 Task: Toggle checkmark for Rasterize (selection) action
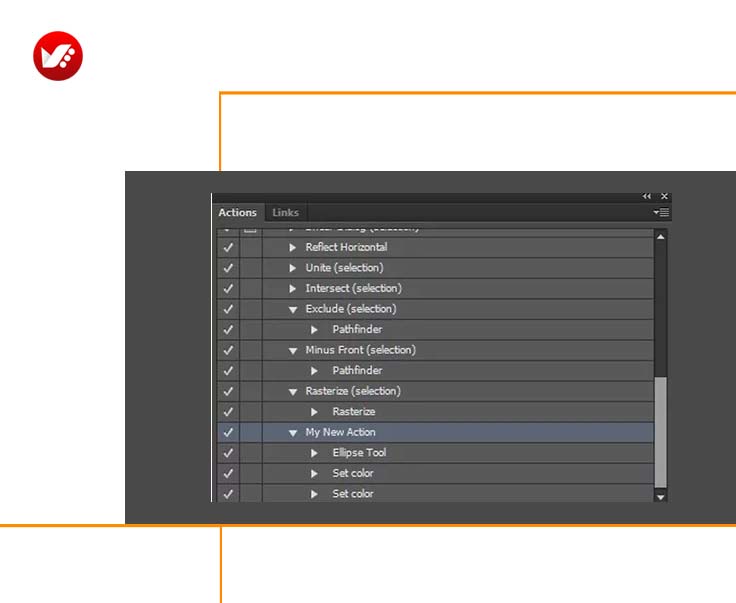click(x=228, y=391)
